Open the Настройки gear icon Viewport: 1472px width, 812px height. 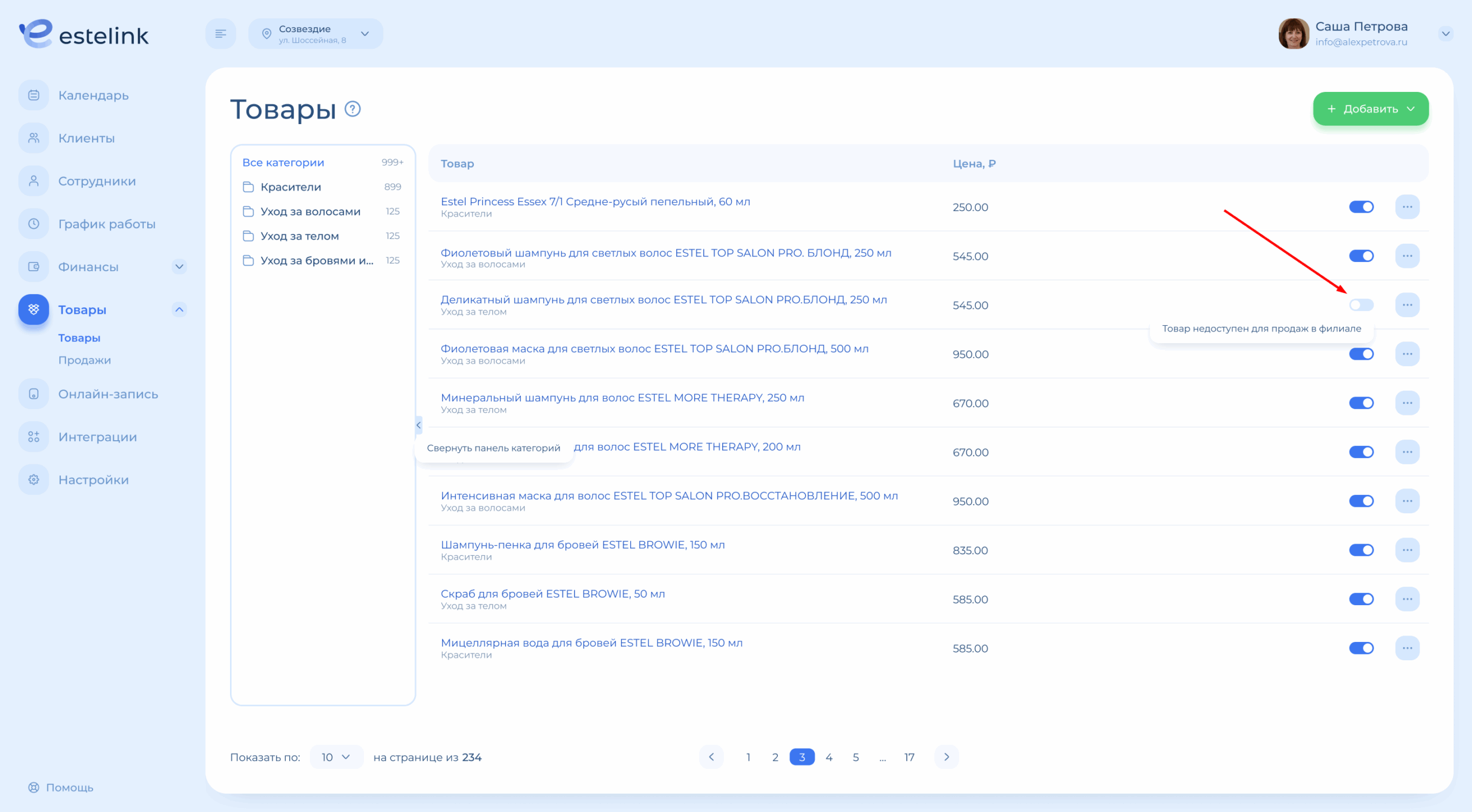(x=34, y=479)
